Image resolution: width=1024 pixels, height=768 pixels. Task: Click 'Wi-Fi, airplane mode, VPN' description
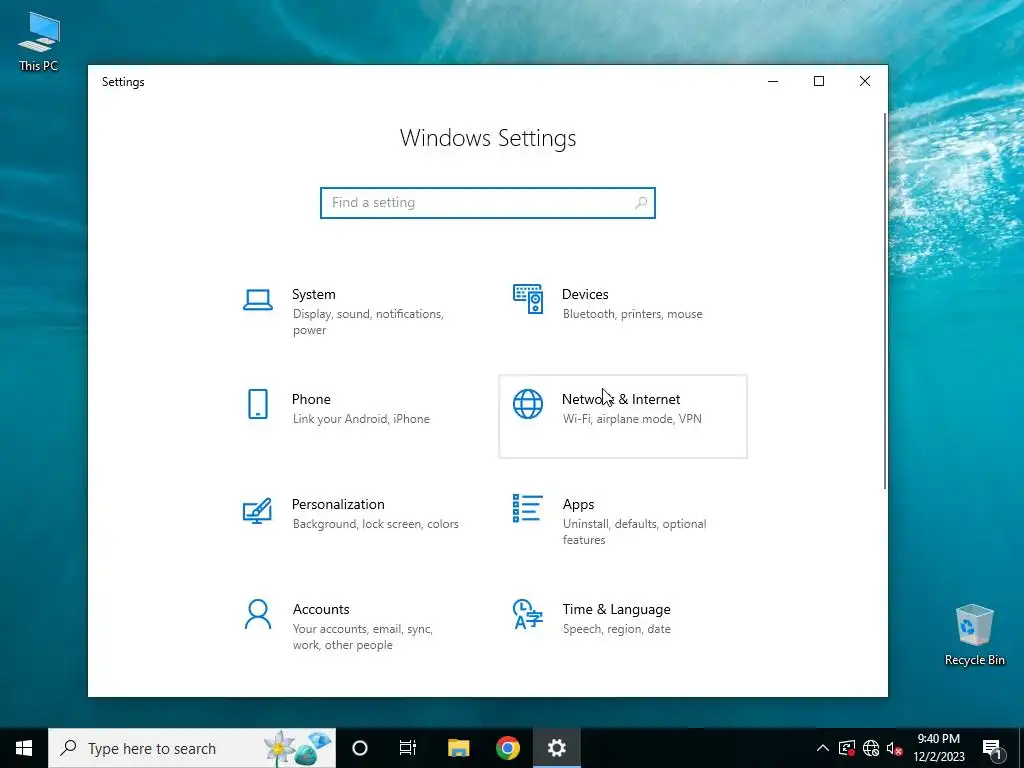632,419
